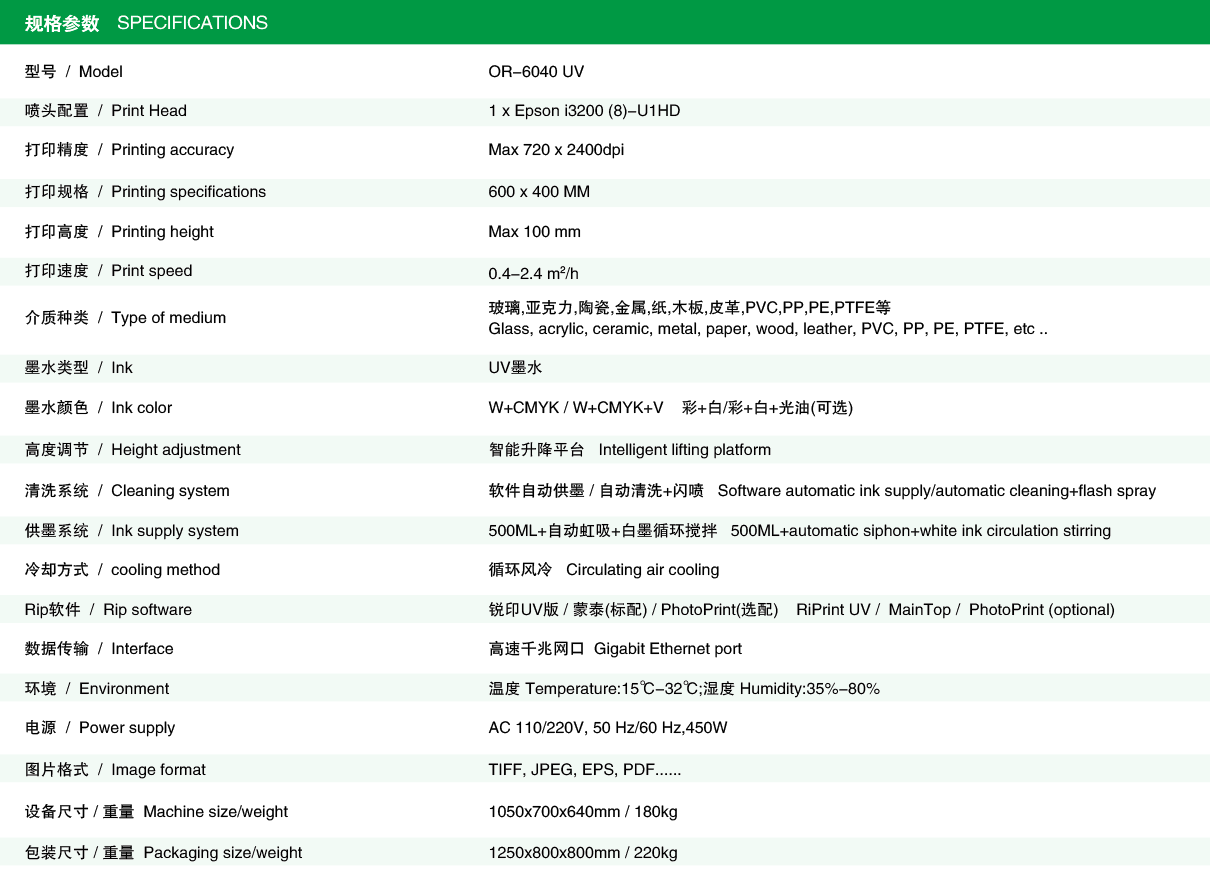Select the Print Head label
1210x871 pixels.
[106, 111]
